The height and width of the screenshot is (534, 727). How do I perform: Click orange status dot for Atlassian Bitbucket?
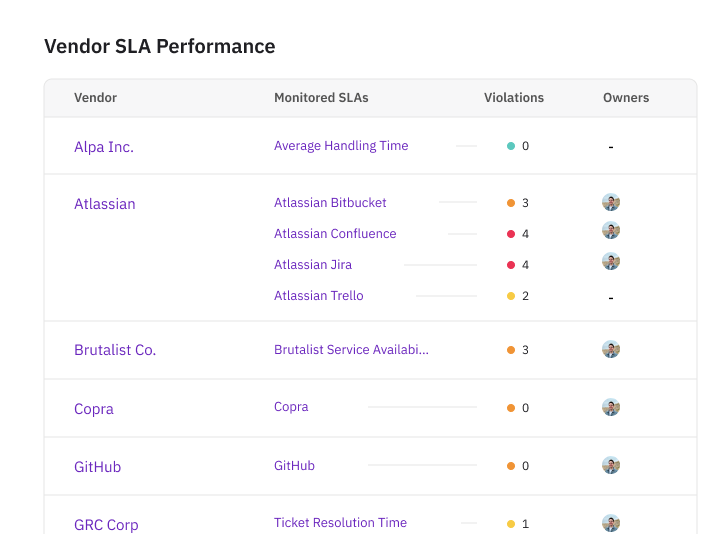(x=511, y=203)
